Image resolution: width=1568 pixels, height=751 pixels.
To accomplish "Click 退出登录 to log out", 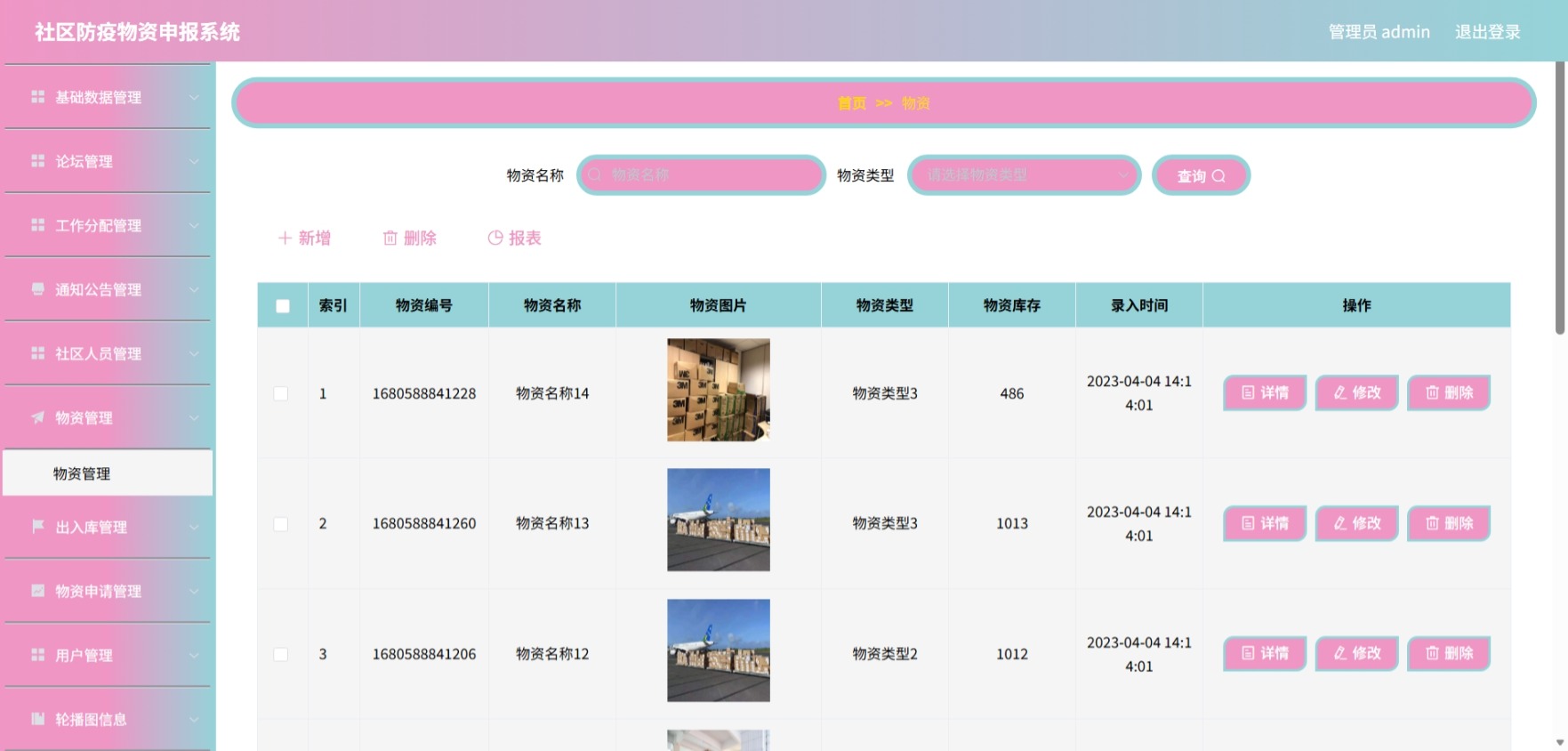I will click(1487, 32).
